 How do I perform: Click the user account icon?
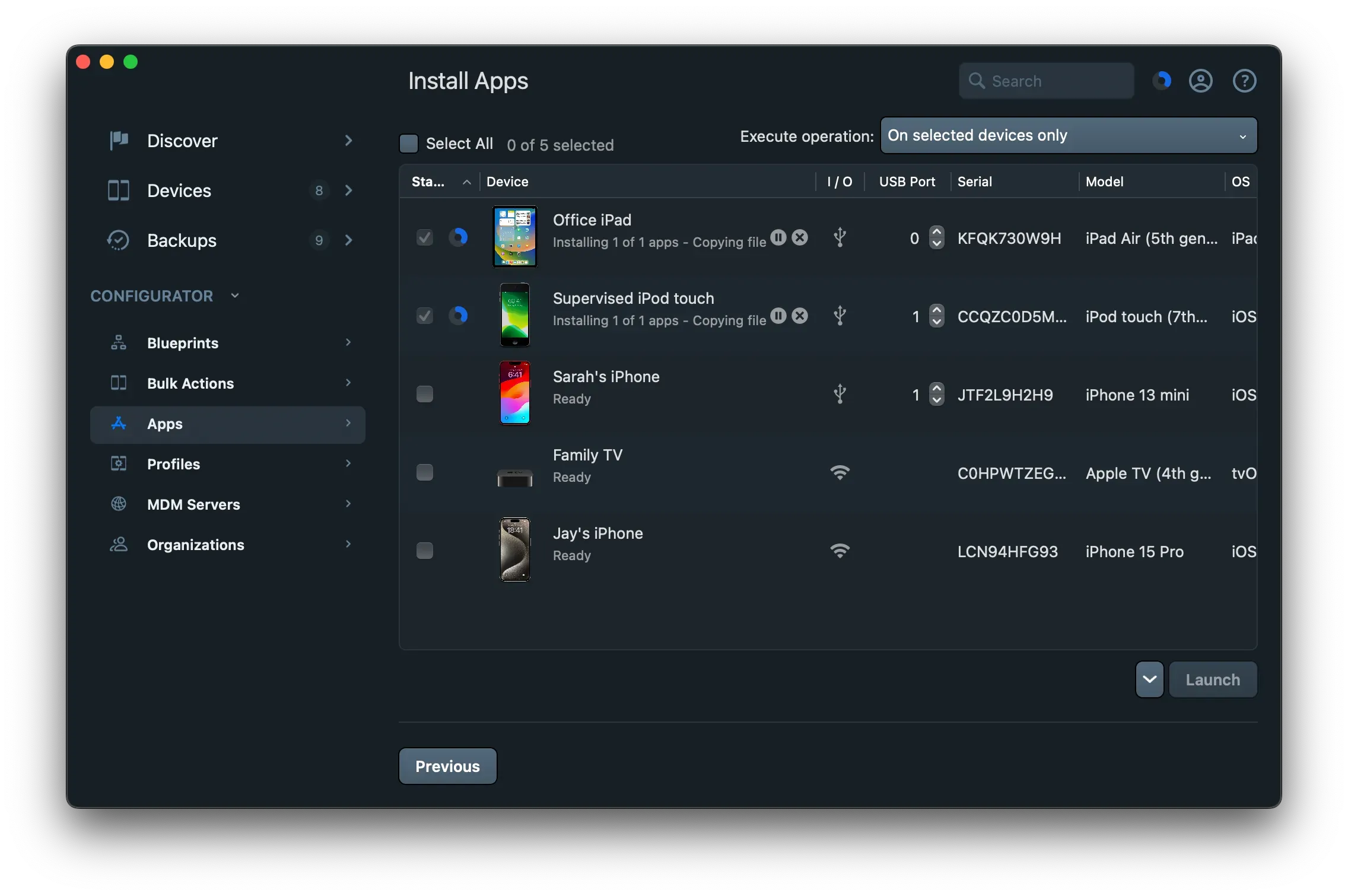[x=1201, y=81]
